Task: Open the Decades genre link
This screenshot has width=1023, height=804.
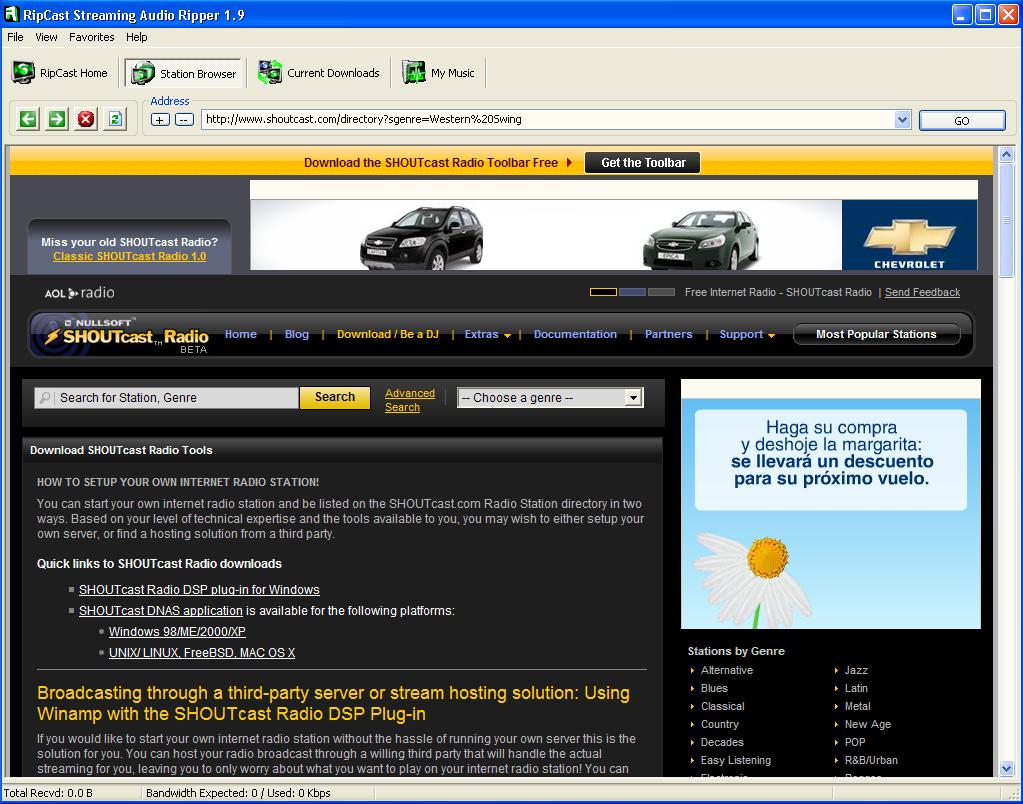Action: 722,742
